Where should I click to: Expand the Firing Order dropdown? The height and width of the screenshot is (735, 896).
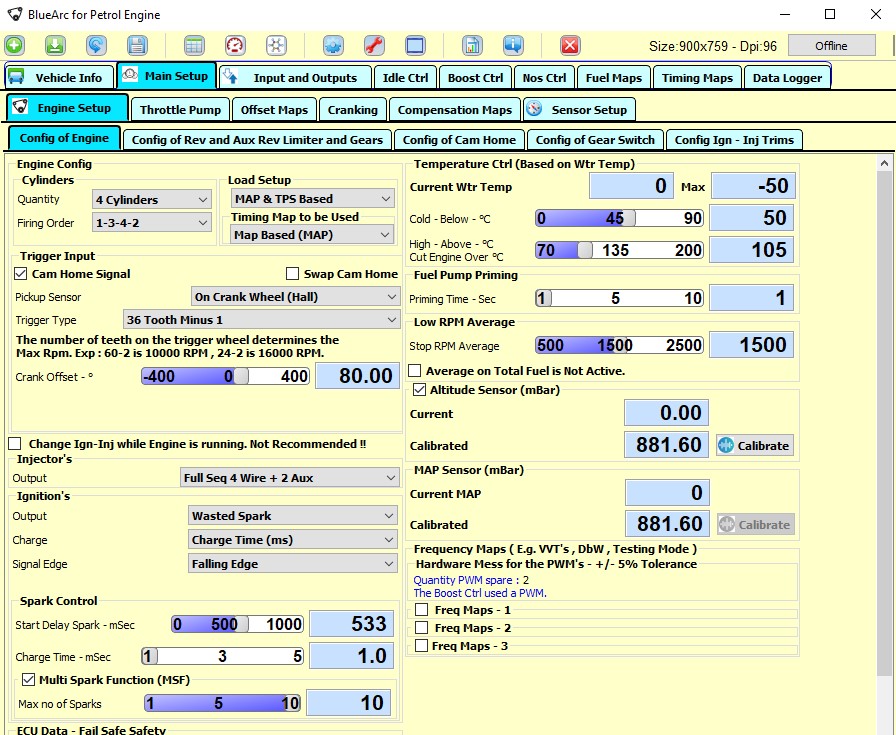click(x=151, y=223)
